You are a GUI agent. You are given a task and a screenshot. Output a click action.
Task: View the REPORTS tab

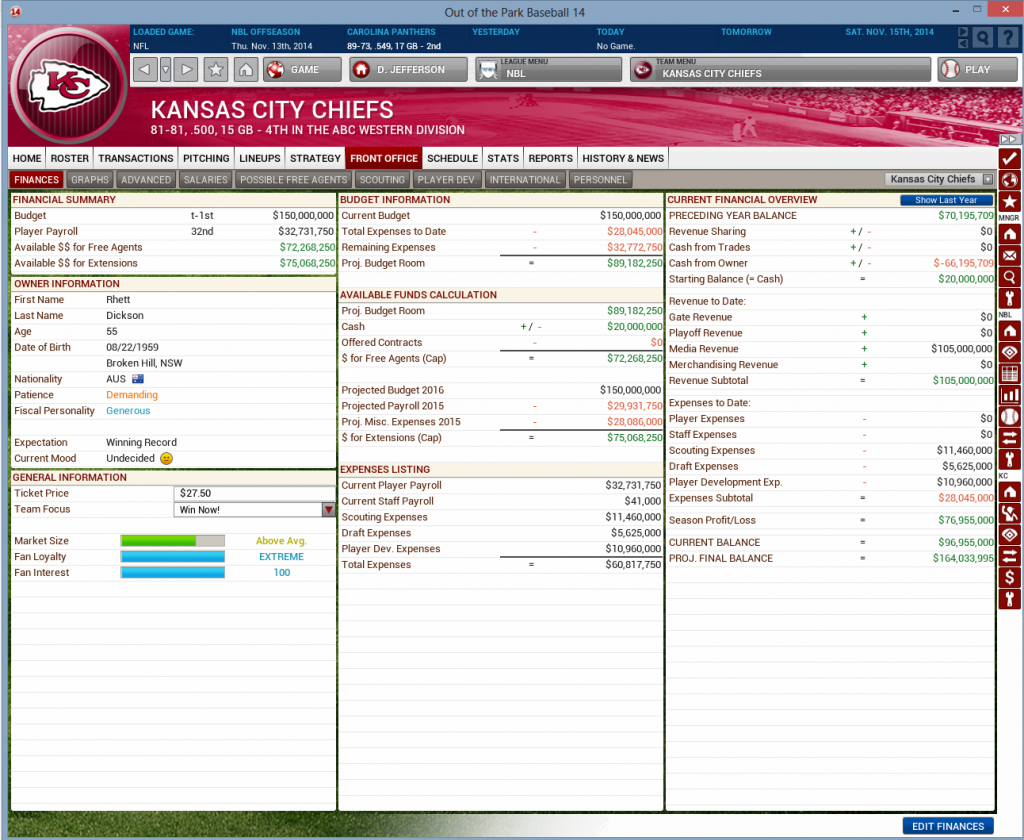(551, 158)
